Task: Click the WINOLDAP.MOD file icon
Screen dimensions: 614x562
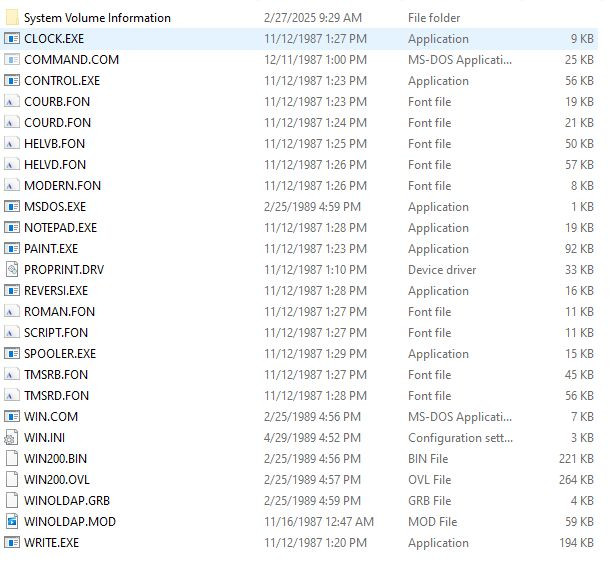Action: [12, 521]
